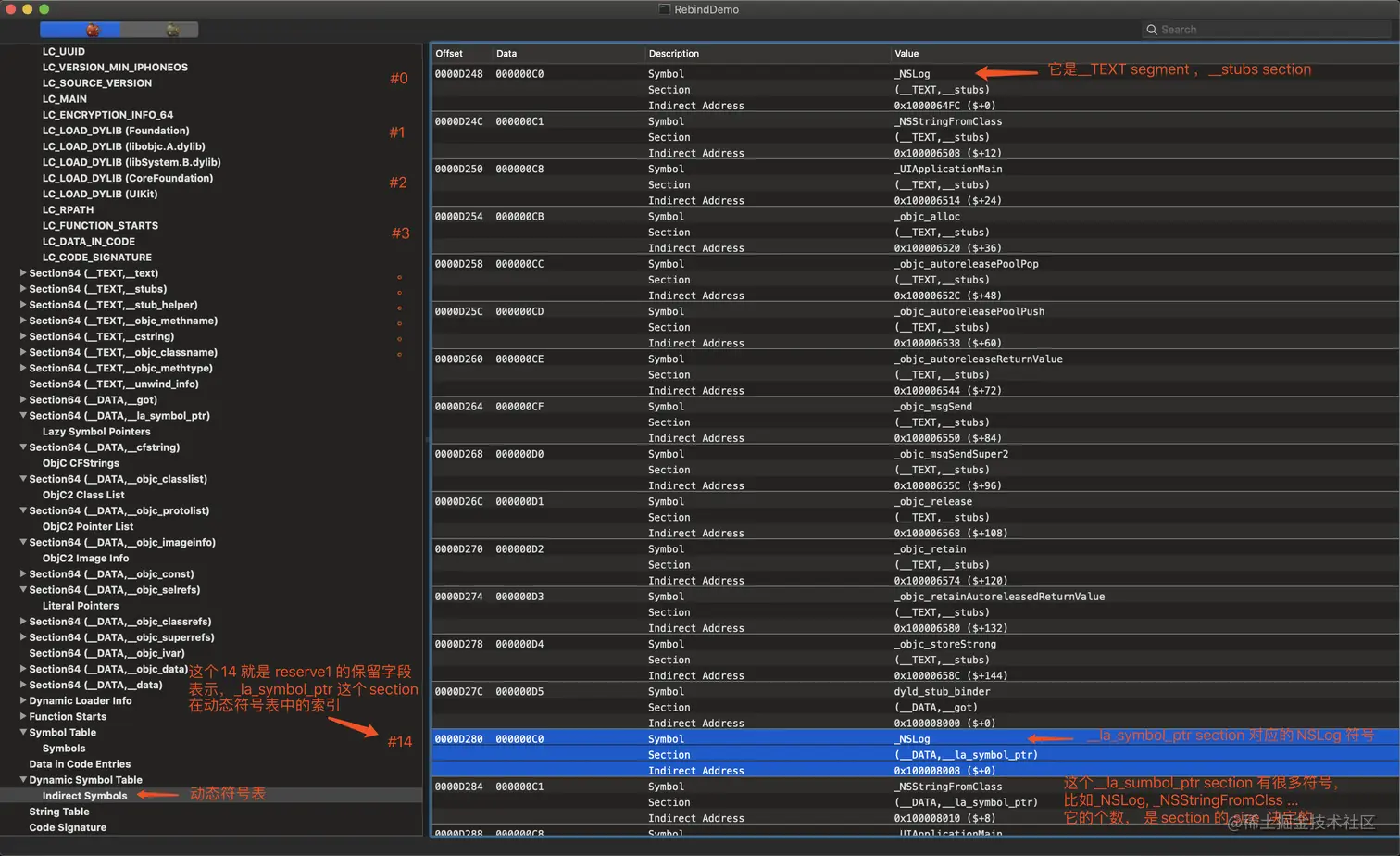The image size is (1400, 856).
Task: Collapse the Dynamic Symbol Table node
Action: point(23,780)
